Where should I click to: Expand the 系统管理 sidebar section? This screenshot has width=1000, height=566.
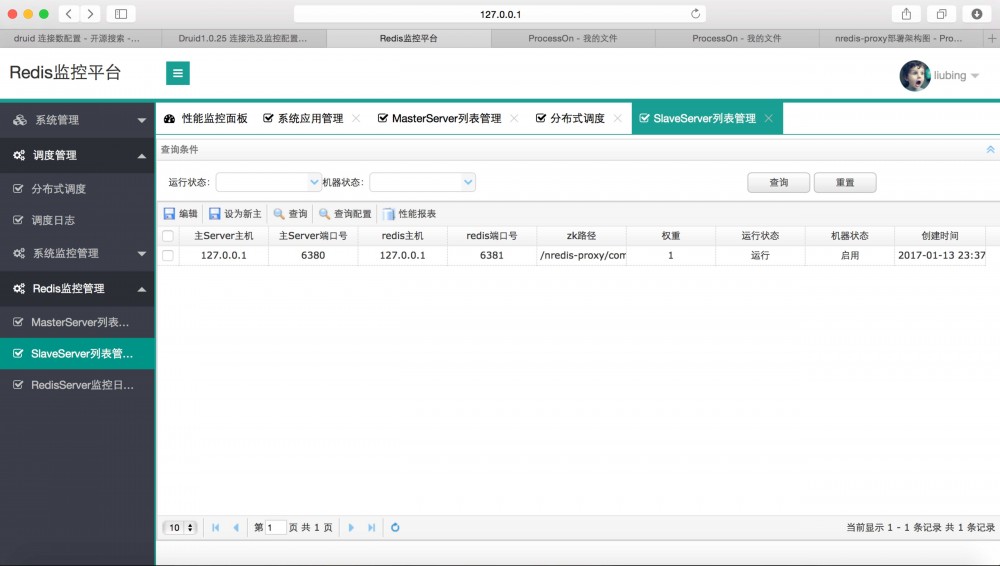77,120
